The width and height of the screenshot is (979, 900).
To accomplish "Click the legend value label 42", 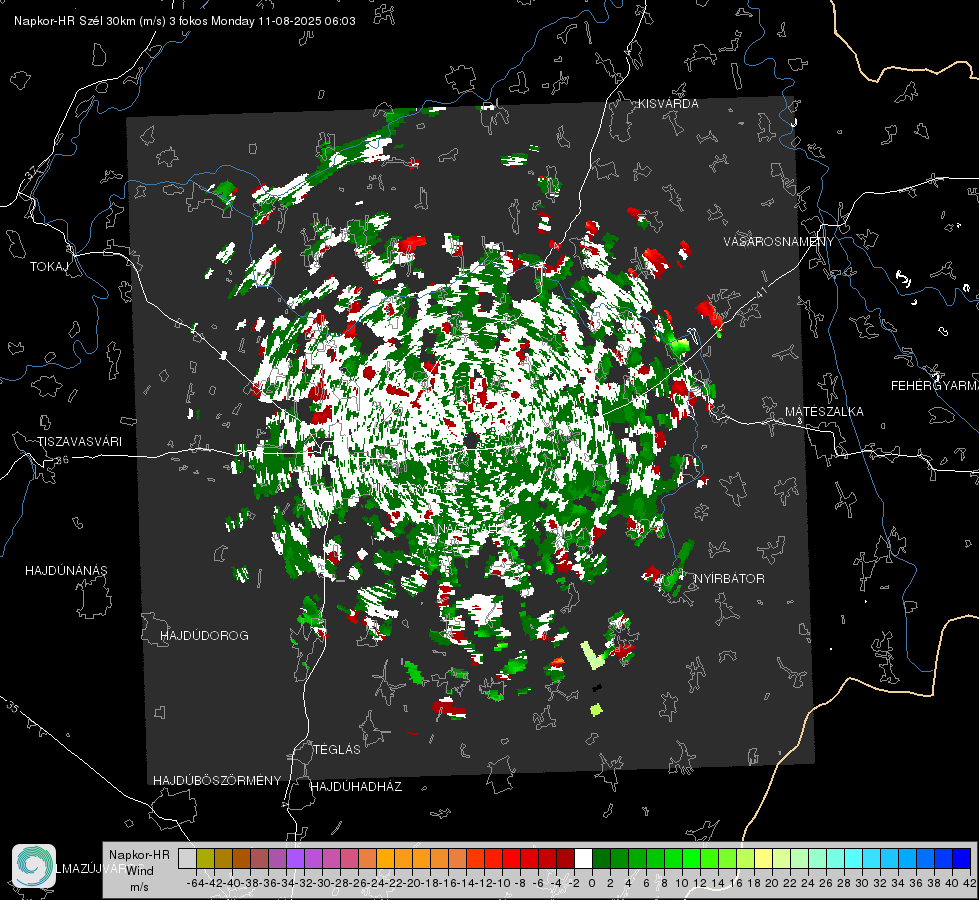I will 970,883.
